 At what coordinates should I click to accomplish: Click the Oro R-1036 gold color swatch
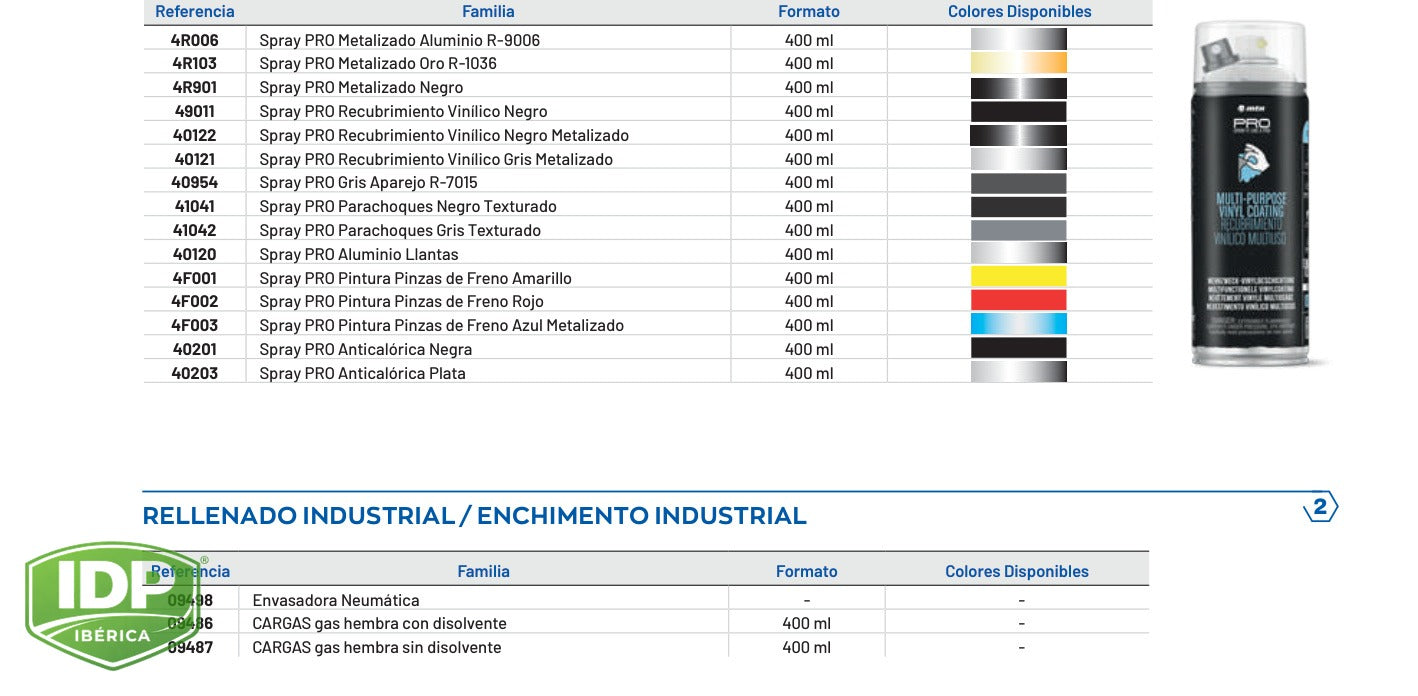coord(1018,63)
